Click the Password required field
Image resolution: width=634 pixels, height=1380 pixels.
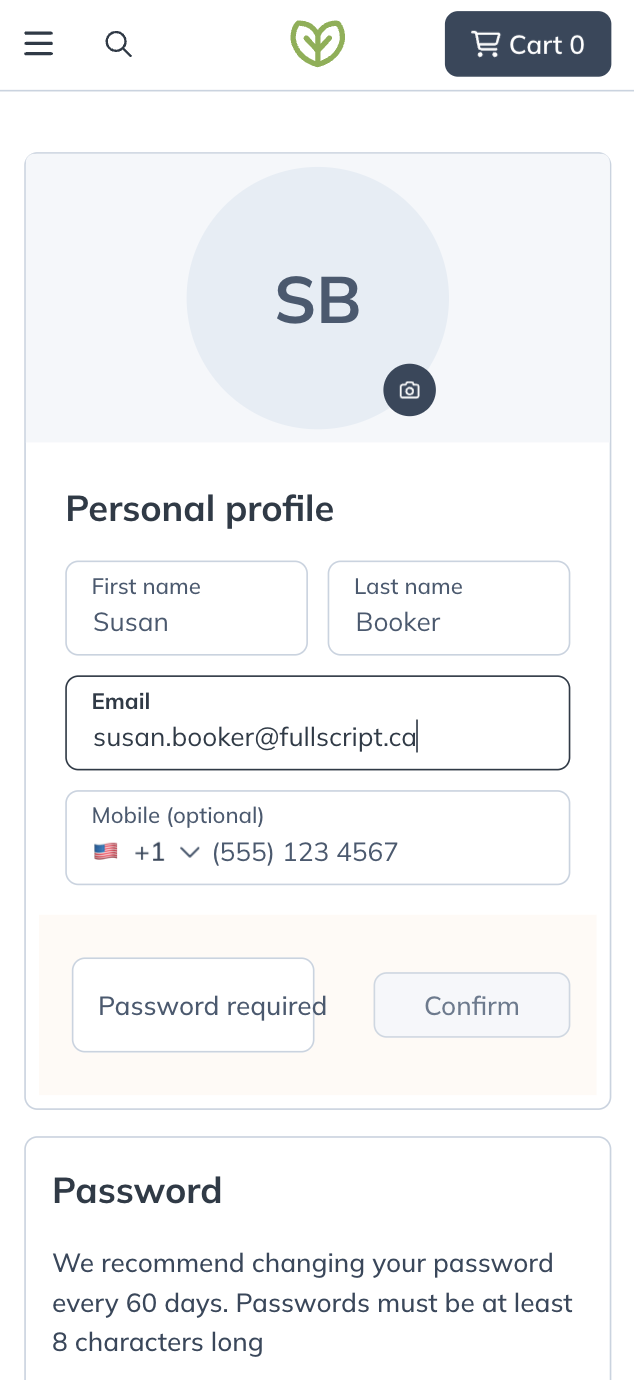click(x=193, y=1004)
